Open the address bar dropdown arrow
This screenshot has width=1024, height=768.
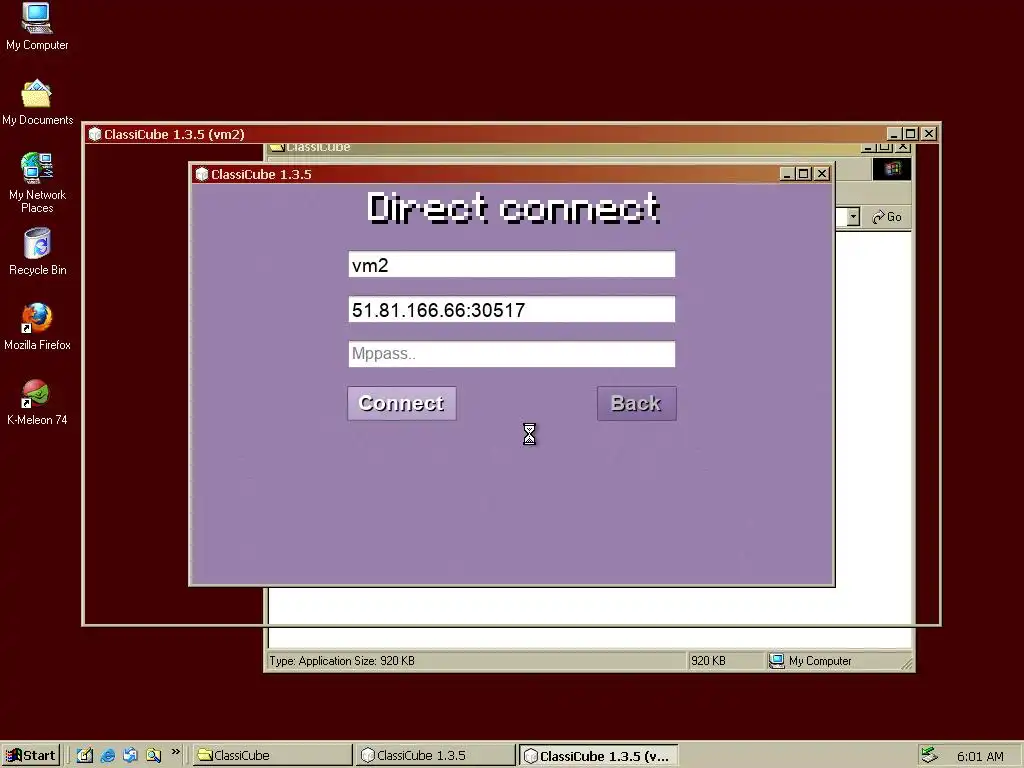[x=853, y=217]
